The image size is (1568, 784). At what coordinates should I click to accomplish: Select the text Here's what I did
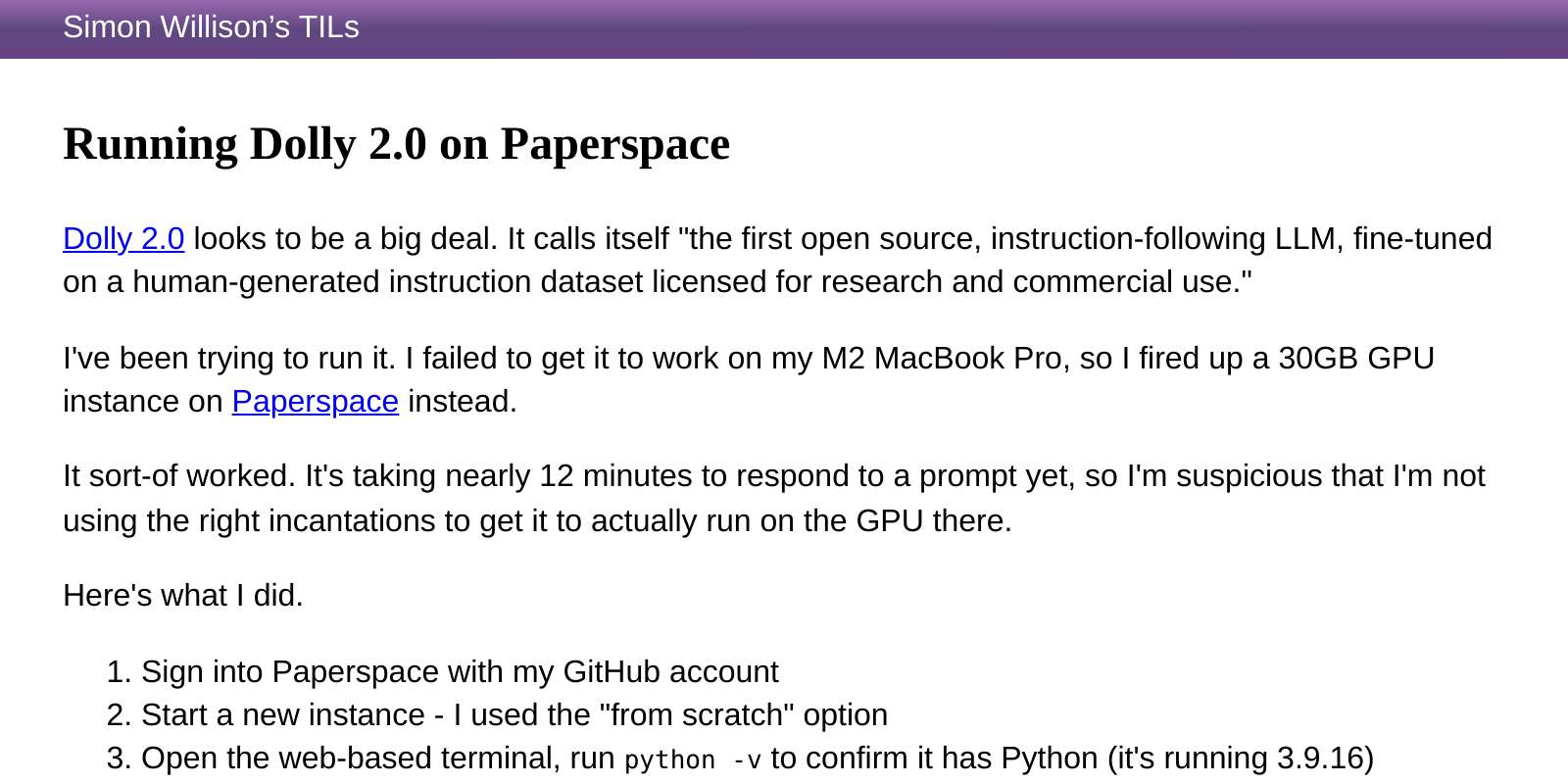(x=182, y=595)
